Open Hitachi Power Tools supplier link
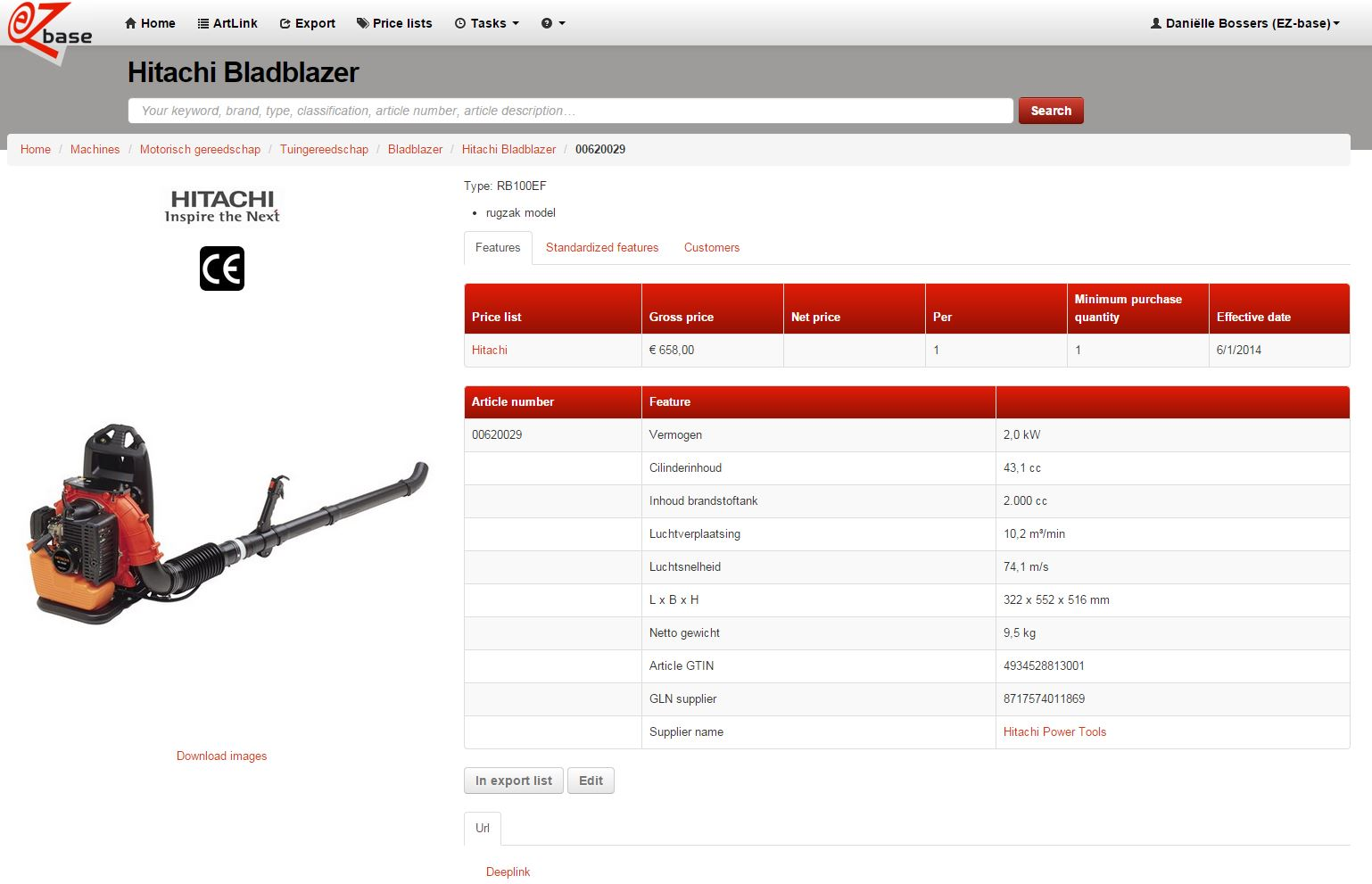Image resolution: width=1372 pixels, height=884 pixels. 1054,731
